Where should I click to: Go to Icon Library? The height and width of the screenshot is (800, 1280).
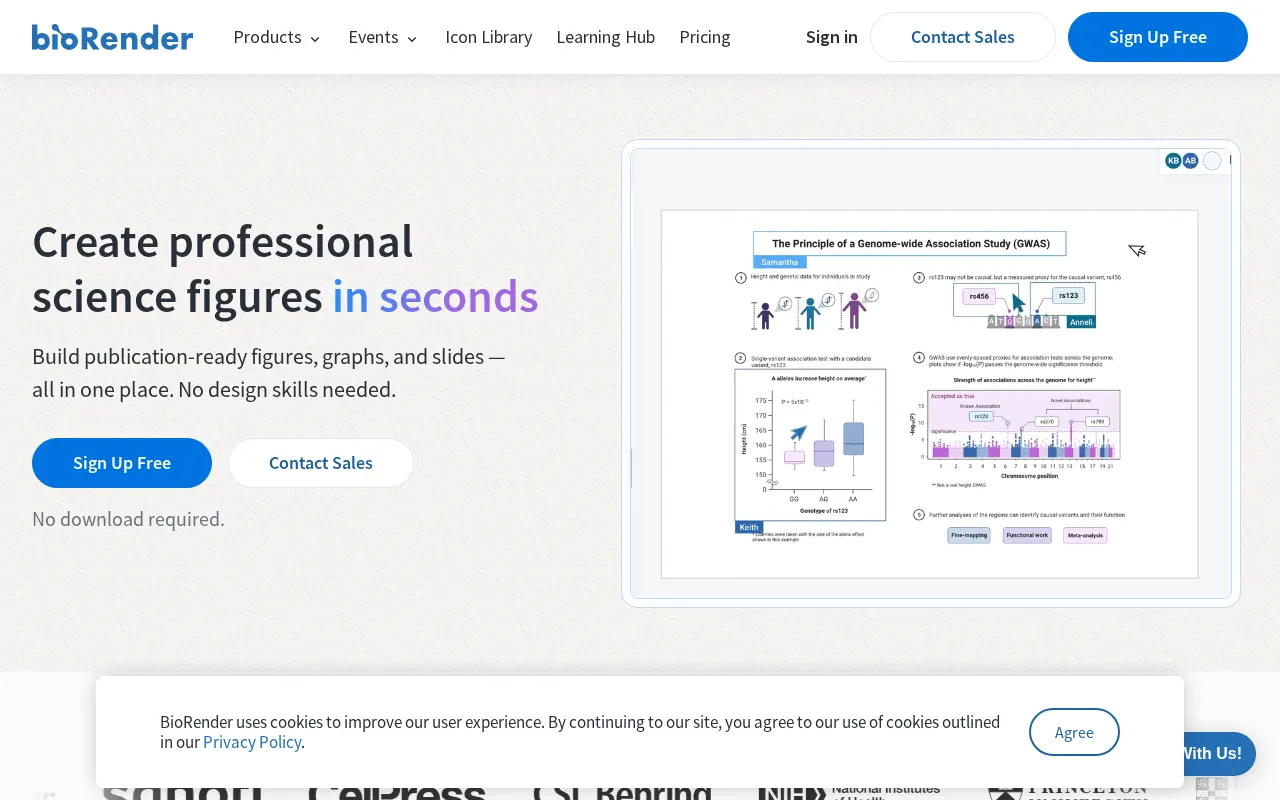pyautogui.click(x=489, y=37)
